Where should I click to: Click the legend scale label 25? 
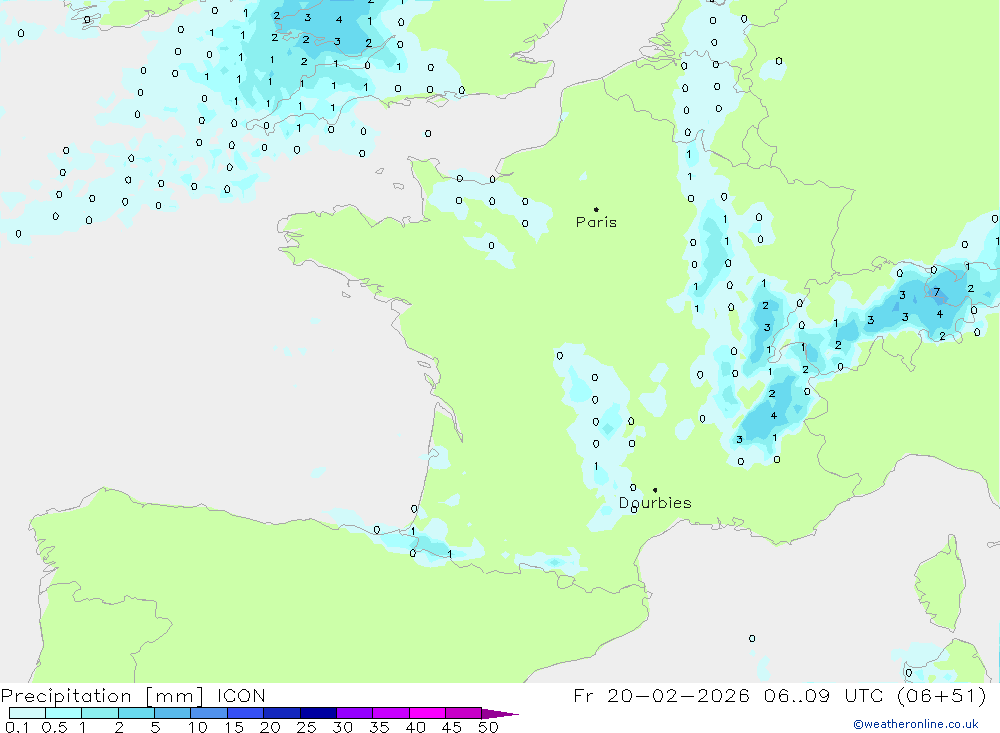pyautogui.click(x=306, y=727)
